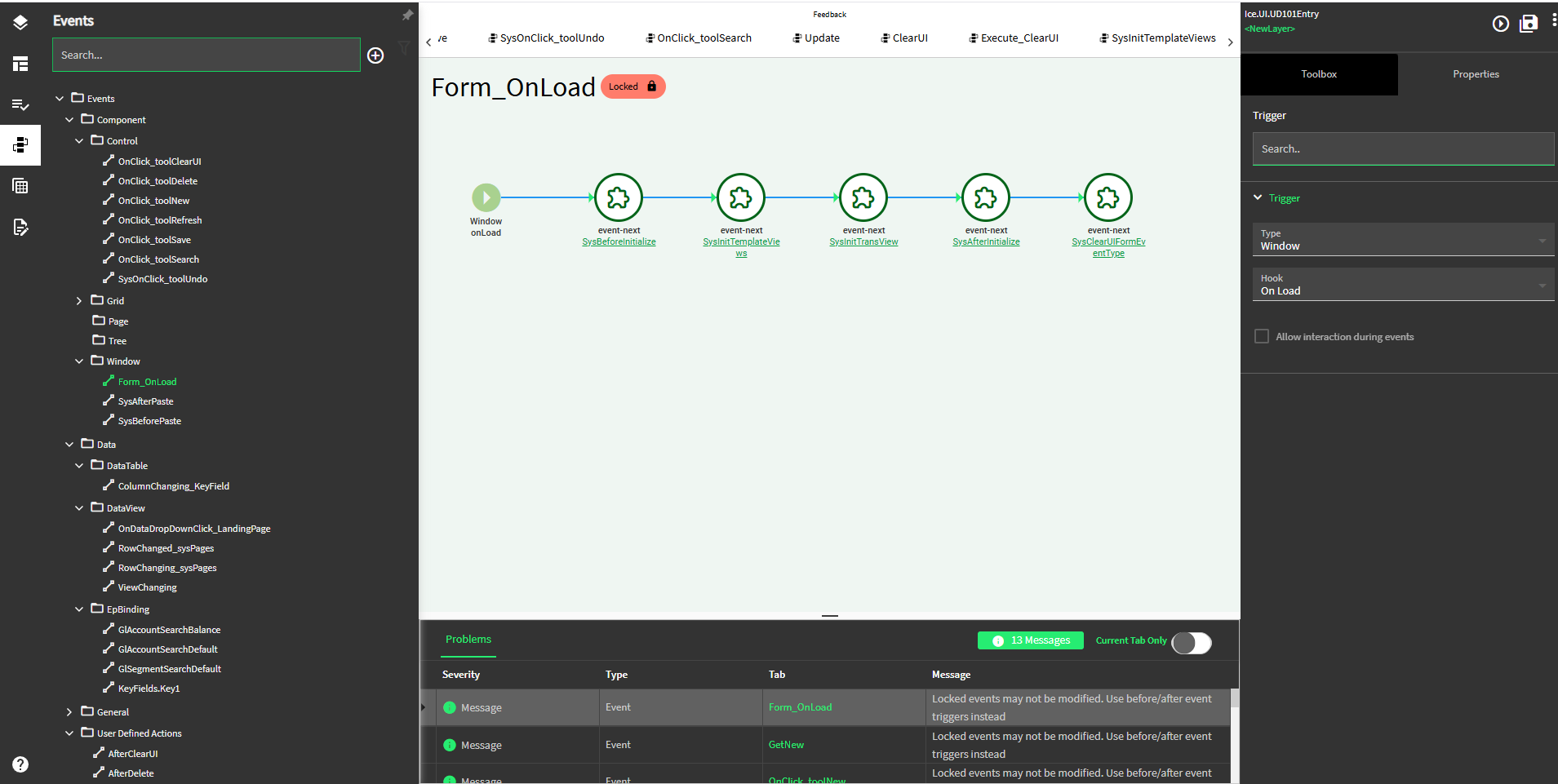The image size is (1558, 784).
Task: Click the preview play icon in the top right
Action: (1501, 24)
